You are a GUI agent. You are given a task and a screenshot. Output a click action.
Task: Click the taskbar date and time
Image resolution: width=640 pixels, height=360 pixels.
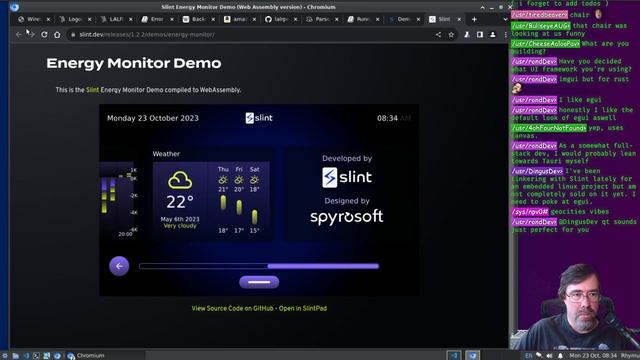(x=593, y=356)
